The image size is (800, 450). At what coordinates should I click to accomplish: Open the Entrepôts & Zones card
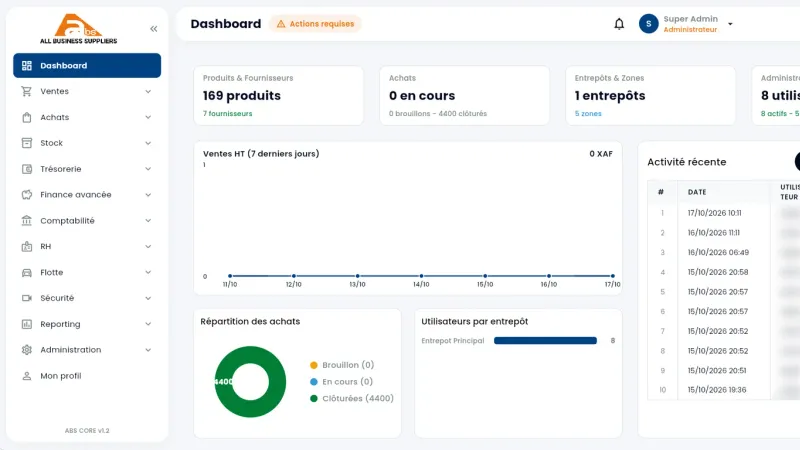pyautogui.click(x=651, y=95)
